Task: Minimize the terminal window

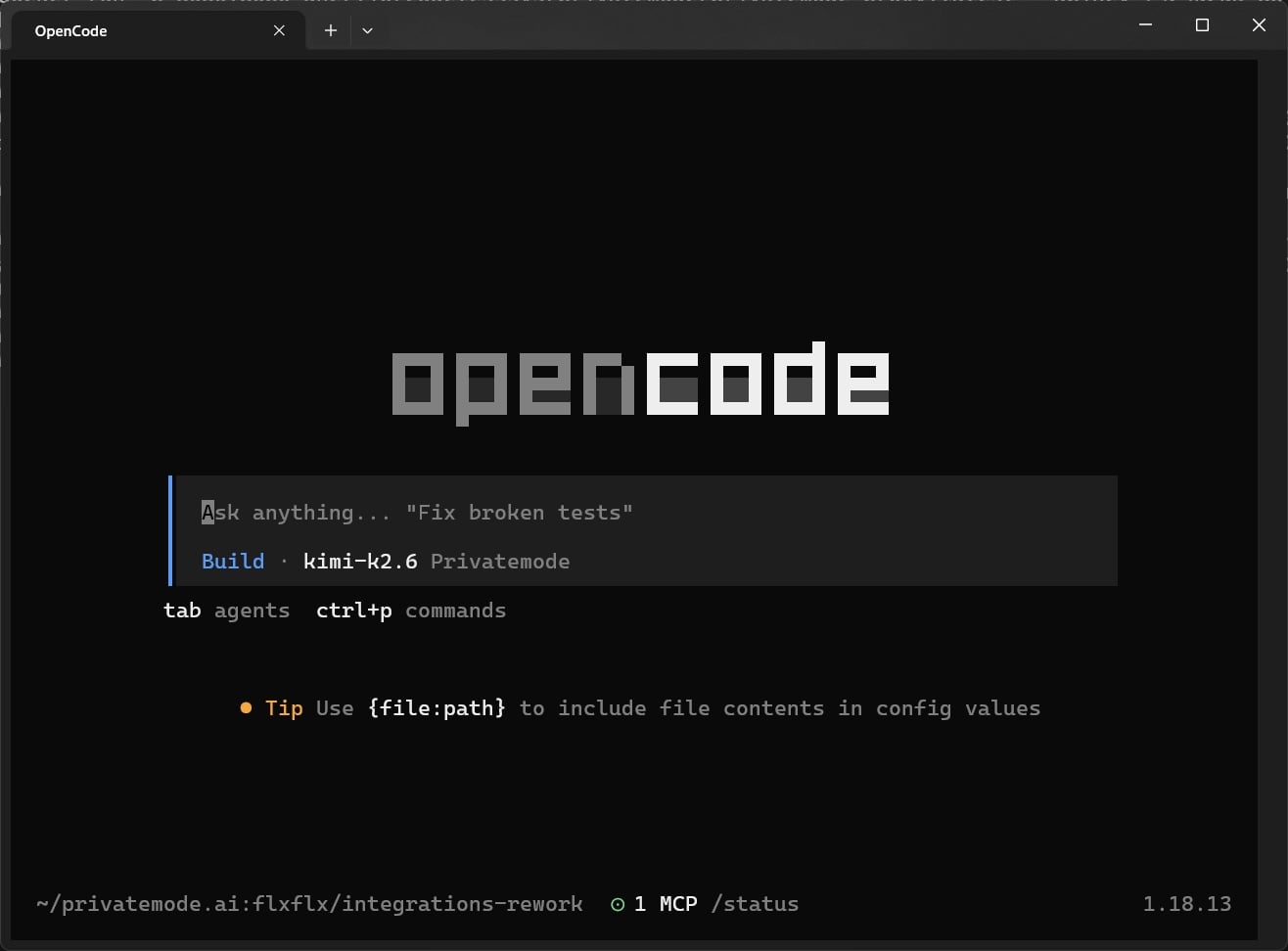Action: click(1146, 25)
